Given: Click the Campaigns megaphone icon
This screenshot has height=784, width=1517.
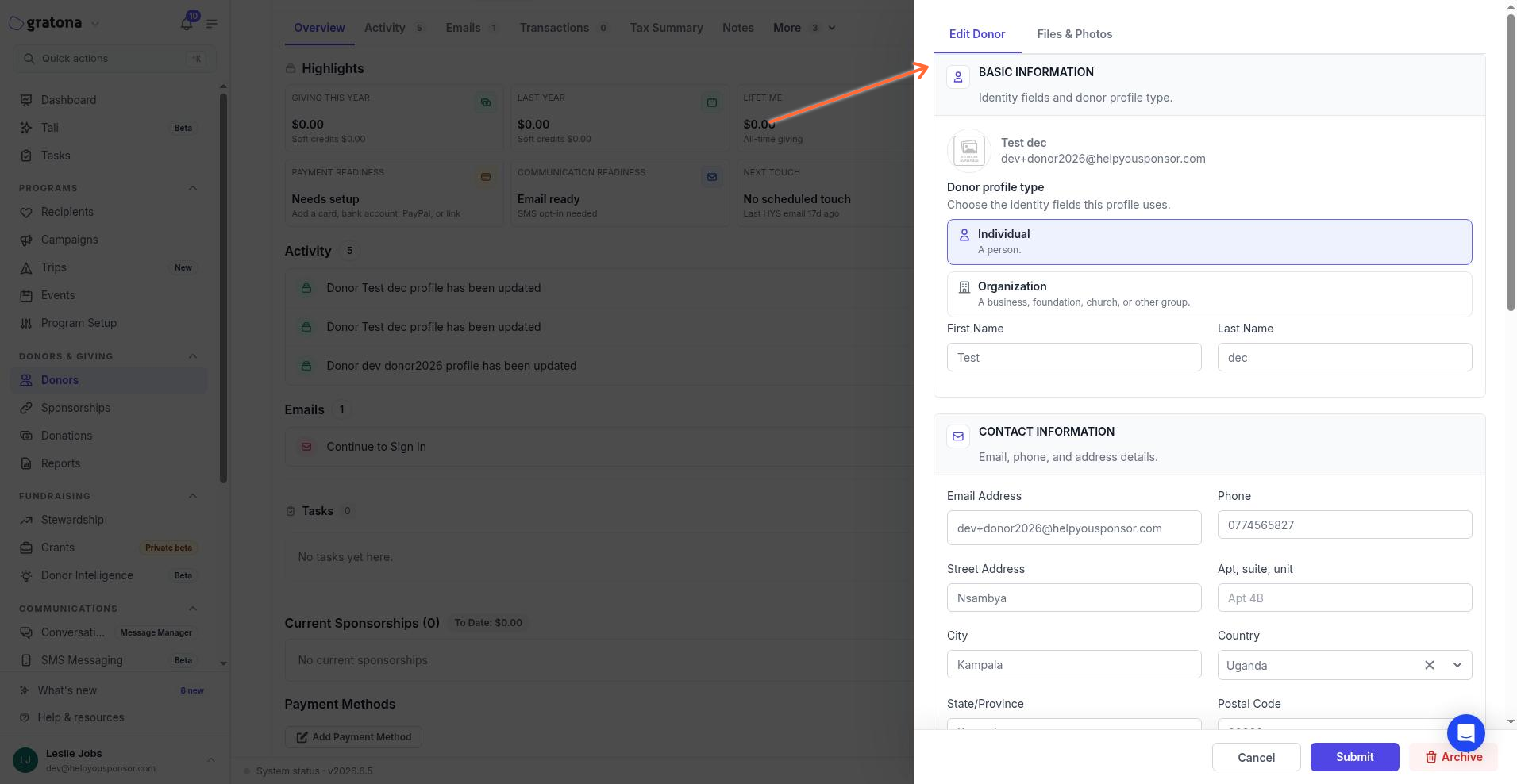Looking at the screenshot, I should (x=26, y=240).
